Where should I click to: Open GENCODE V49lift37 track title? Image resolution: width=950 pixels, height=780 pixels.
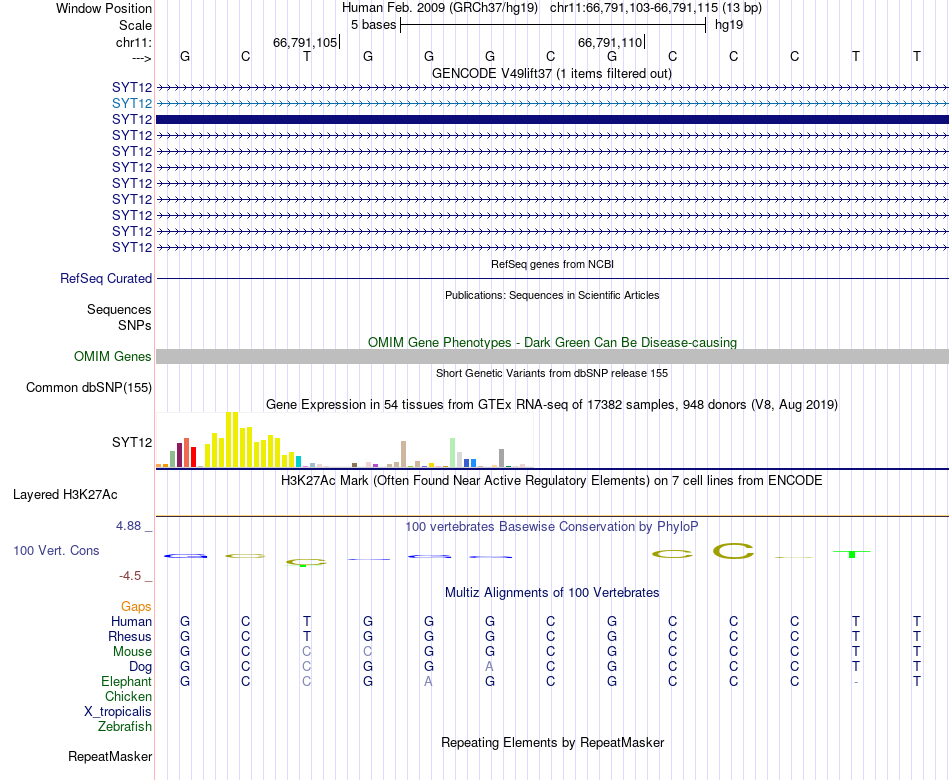pos(551,73)
